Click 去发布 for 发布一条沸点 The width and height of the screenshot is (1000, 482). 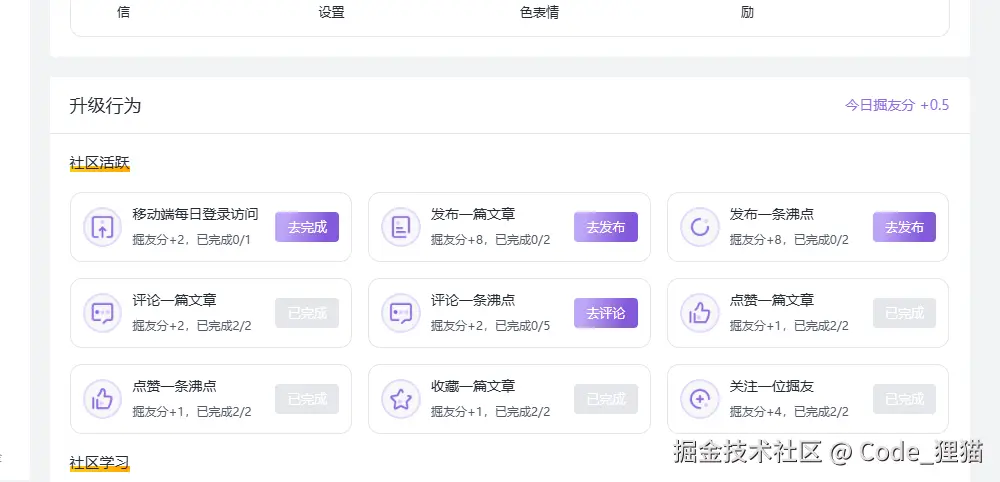(x=904, y=227)
